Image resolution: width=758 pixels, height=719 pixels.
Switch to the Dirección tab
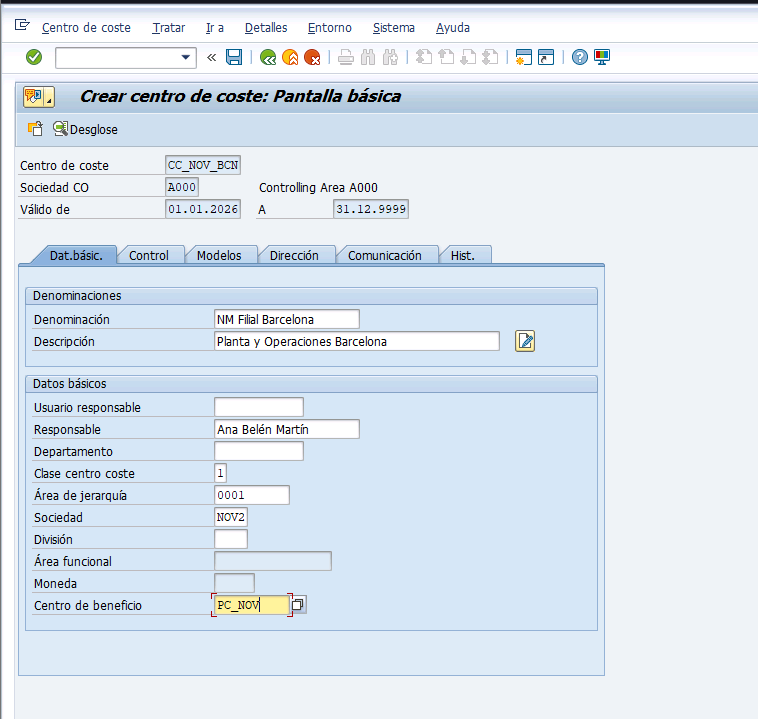pyautogui.click(x=294, y=255)
